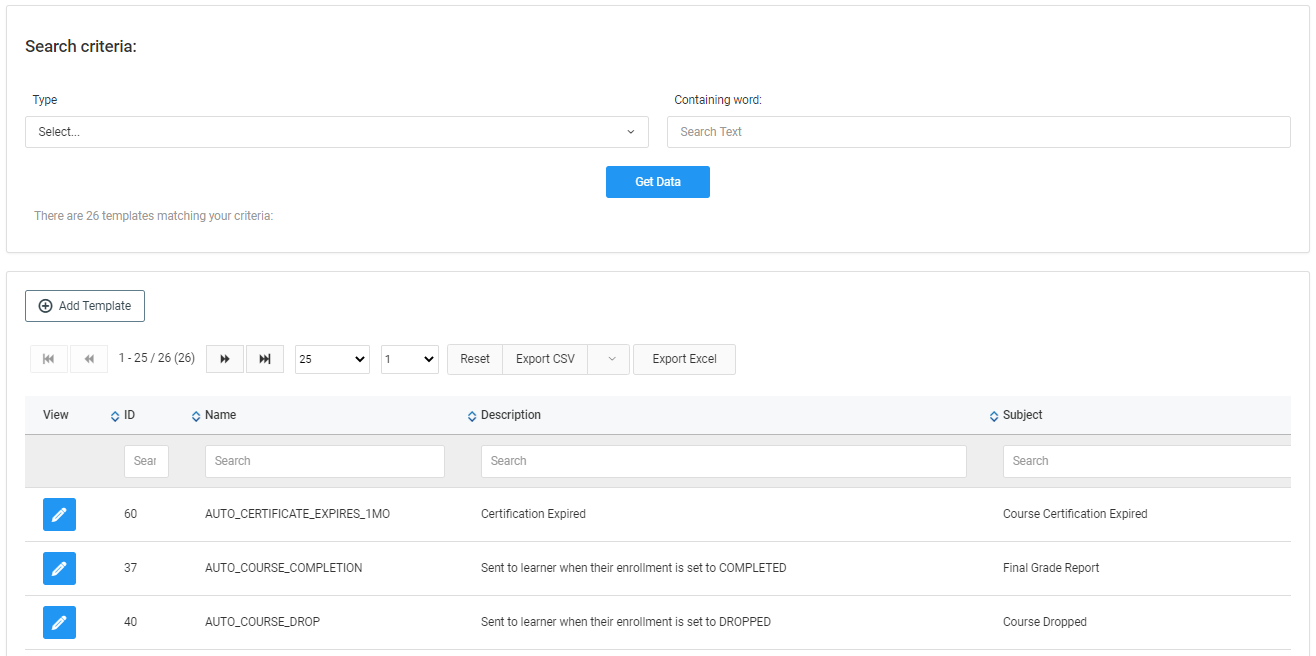Viewport: 1316px width, 656px height.
Task: Open the Type select dropdown
Action: pos(336,132)
